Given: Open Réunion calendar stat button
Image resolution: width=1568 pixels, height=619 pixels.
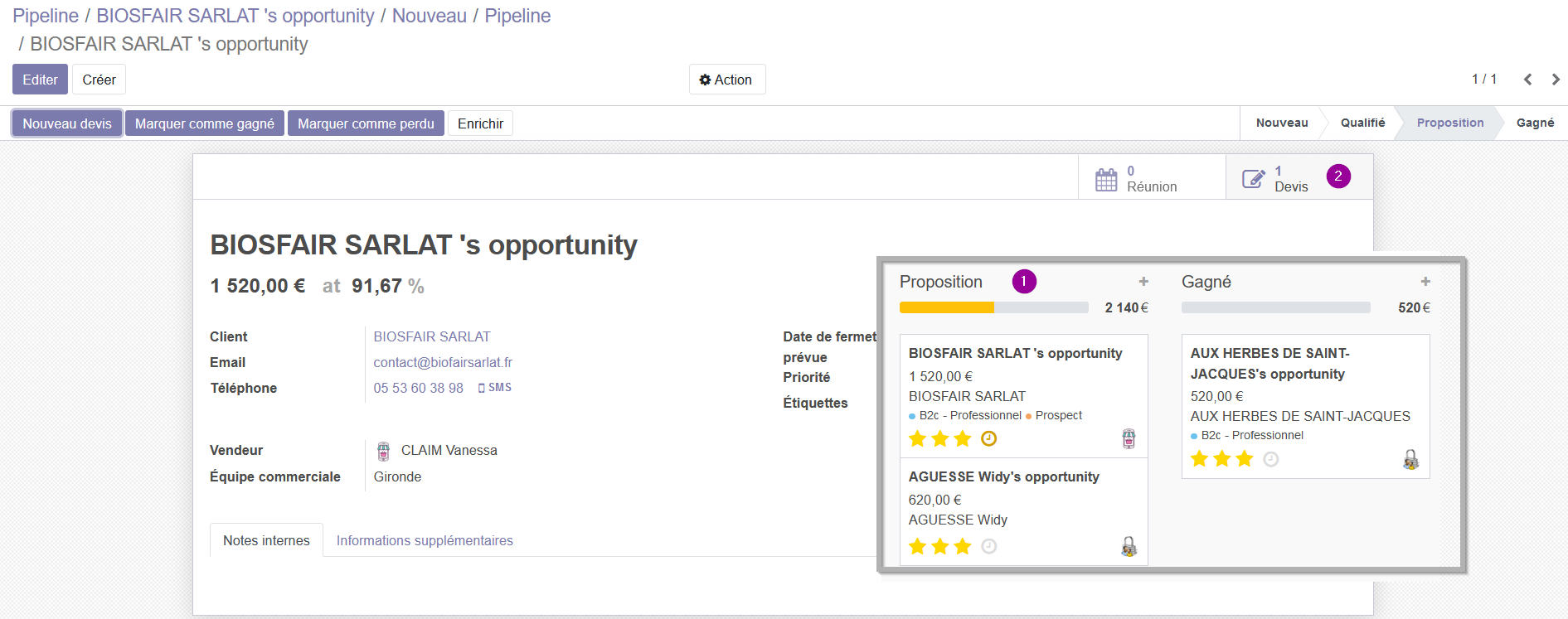Looking at the screenshot, I should 1152,177.
